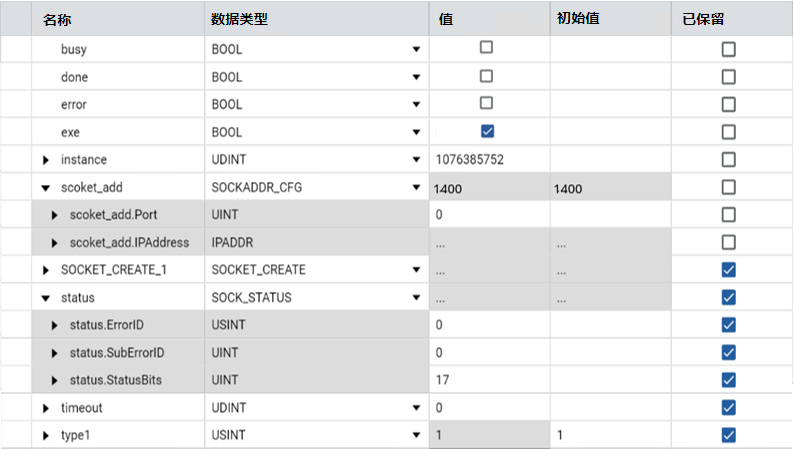This screenshot has width=794, height=449.
Task: Open data type dropdown for busy
Action: pyautogui.click(x=415, y=49)
